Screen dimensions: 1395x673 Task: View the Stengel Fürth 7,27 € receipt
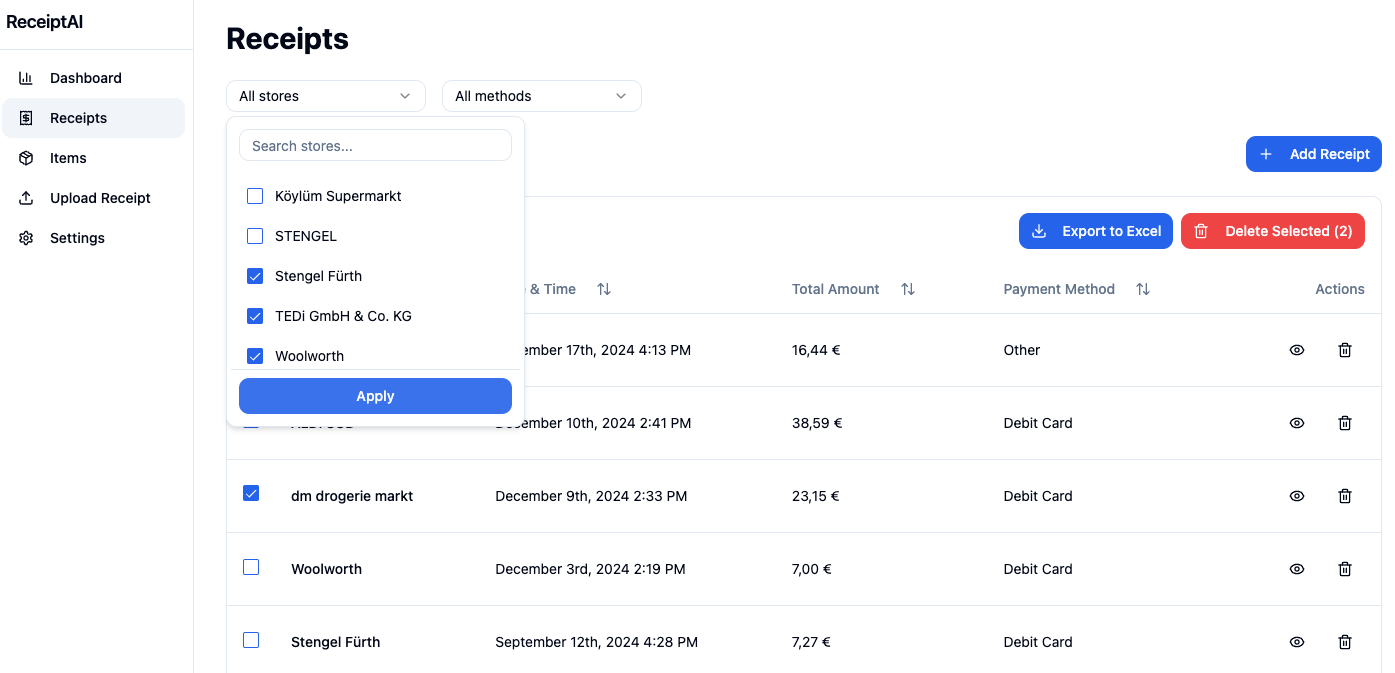coord(1297,642)
